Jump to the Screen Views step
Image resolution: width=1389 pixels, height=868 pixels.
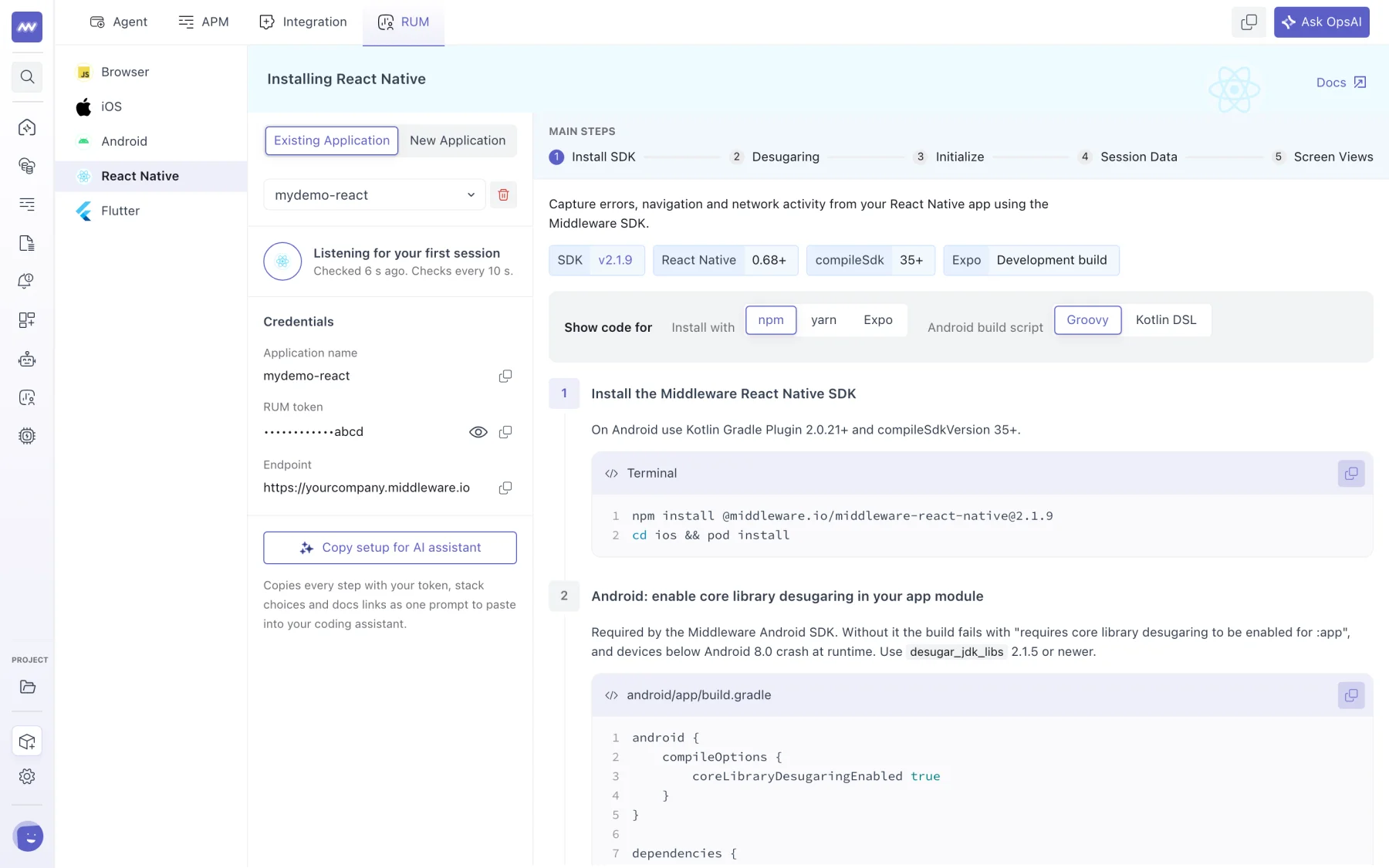click(x=1323, y=157)
